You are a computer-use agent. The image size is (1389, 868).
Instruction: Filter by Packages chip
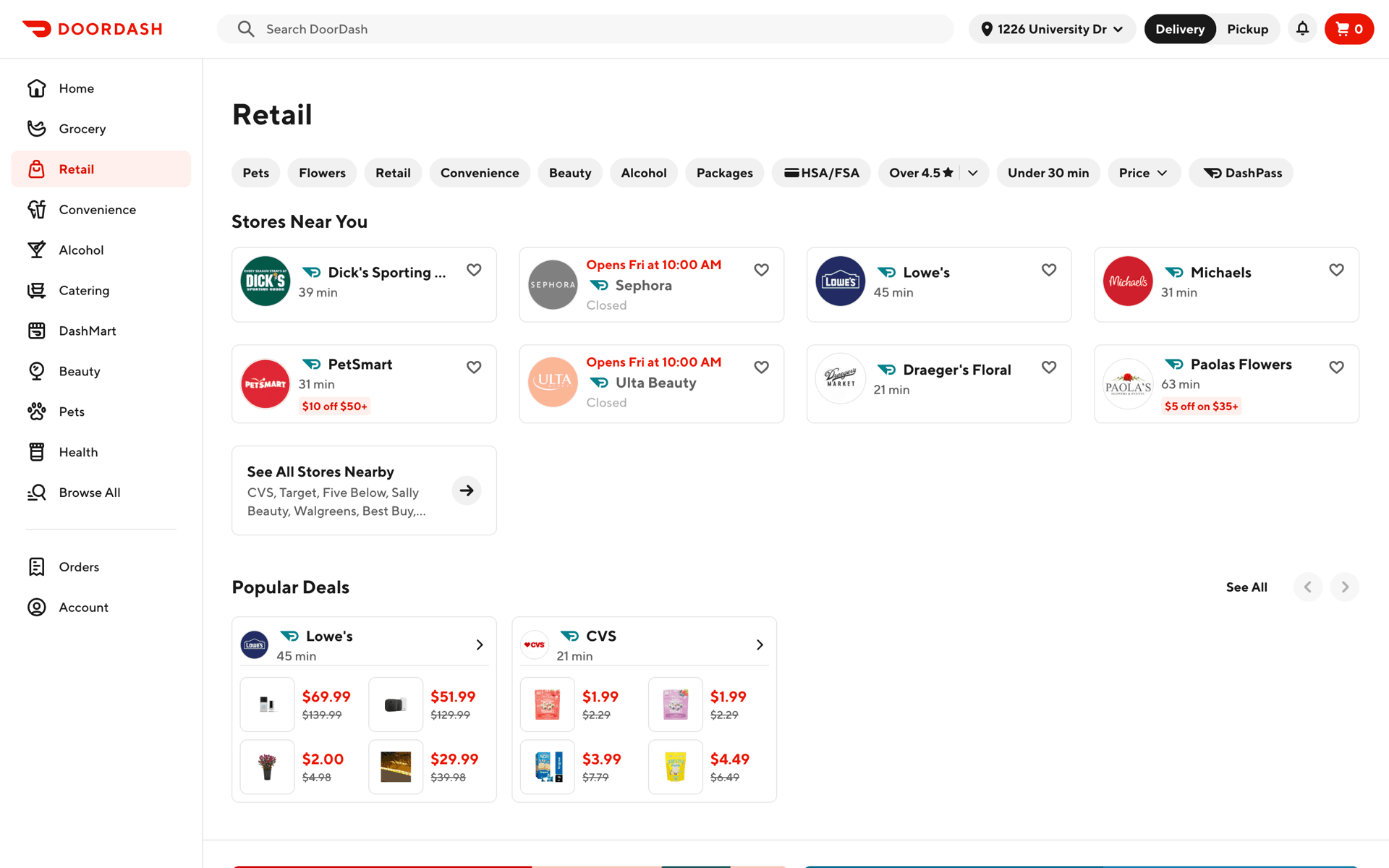point(725,173)
